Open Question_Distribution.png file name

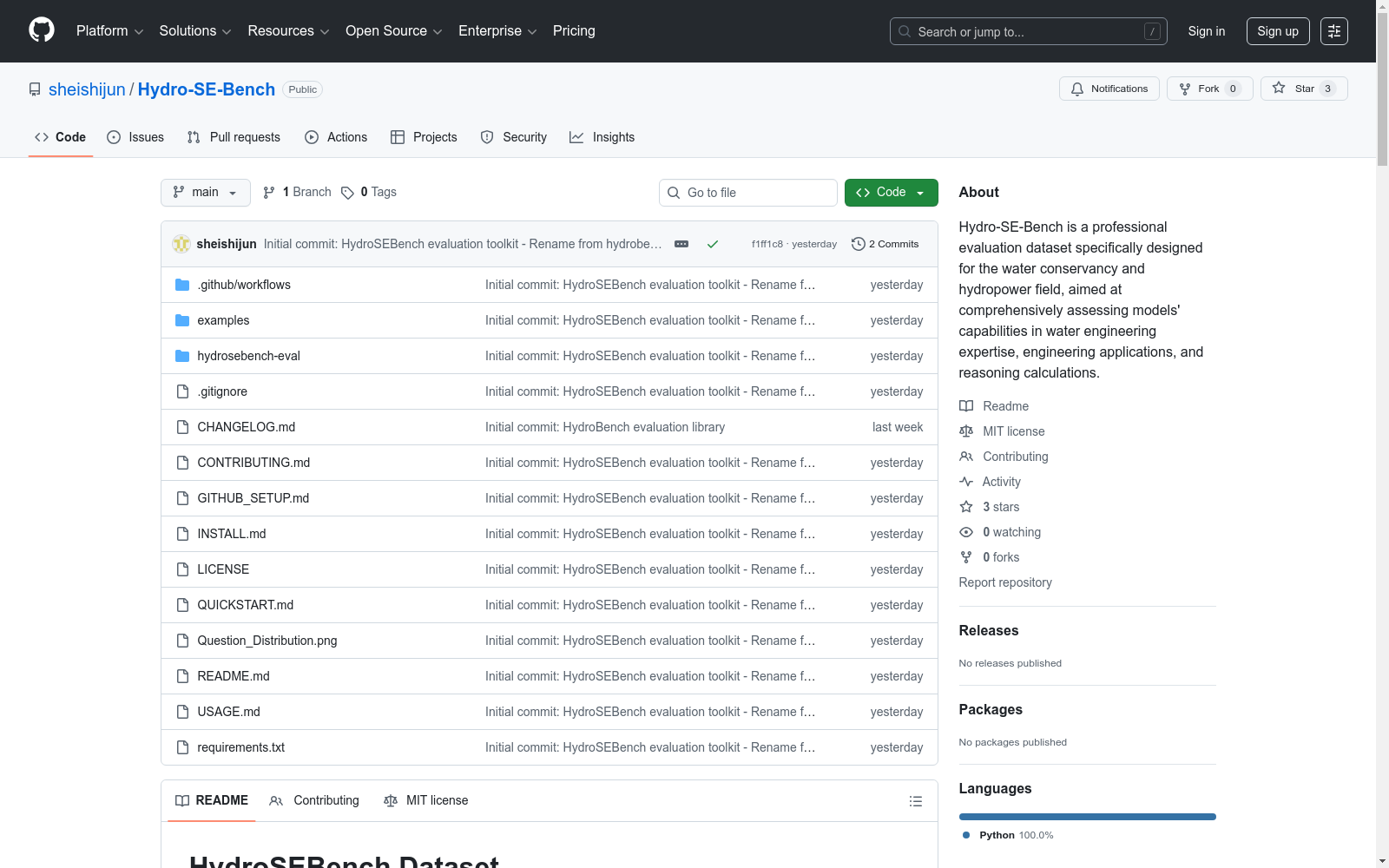pyautogui.click(x=267, y=641)
